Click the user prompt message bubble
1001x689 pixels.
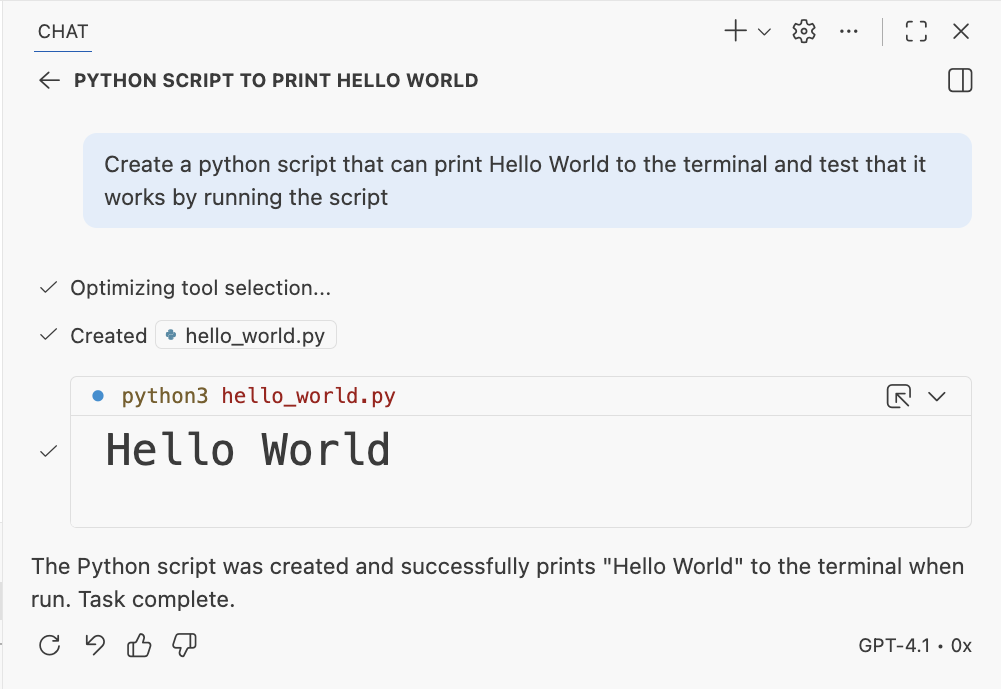tap(527, 180)
